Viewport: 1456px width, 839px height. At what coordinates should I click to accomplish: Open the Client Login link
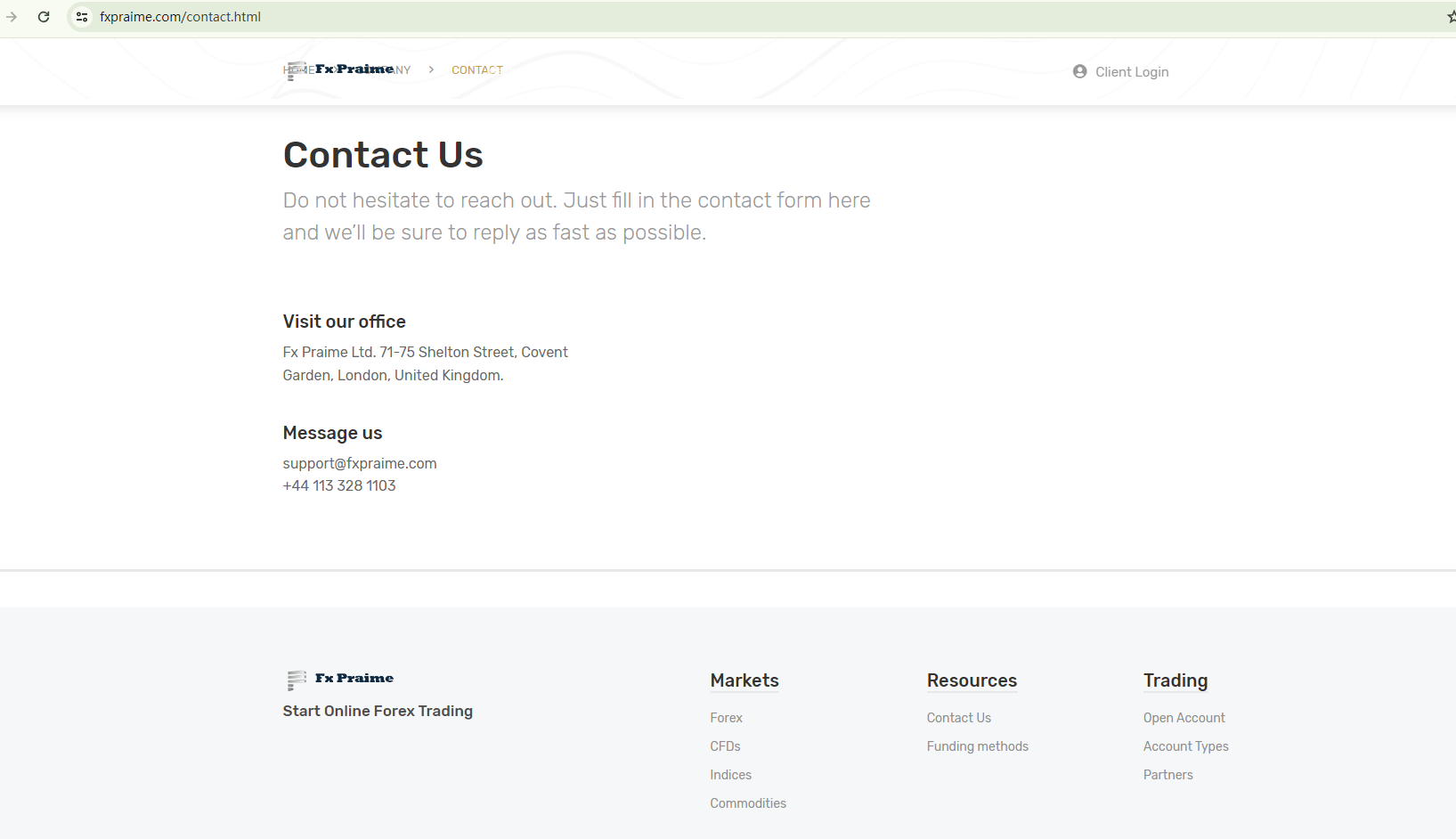pos(1131,72)
